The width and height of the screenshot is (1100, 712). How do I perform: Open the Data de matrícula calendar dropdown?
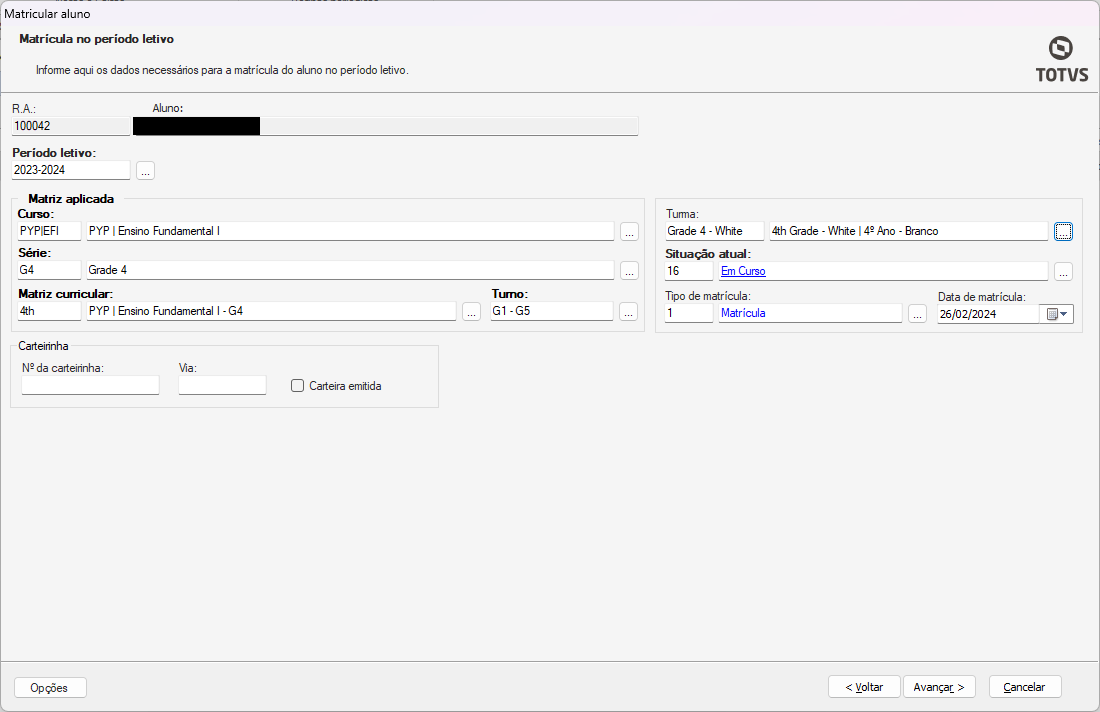tap(1057, 314)
